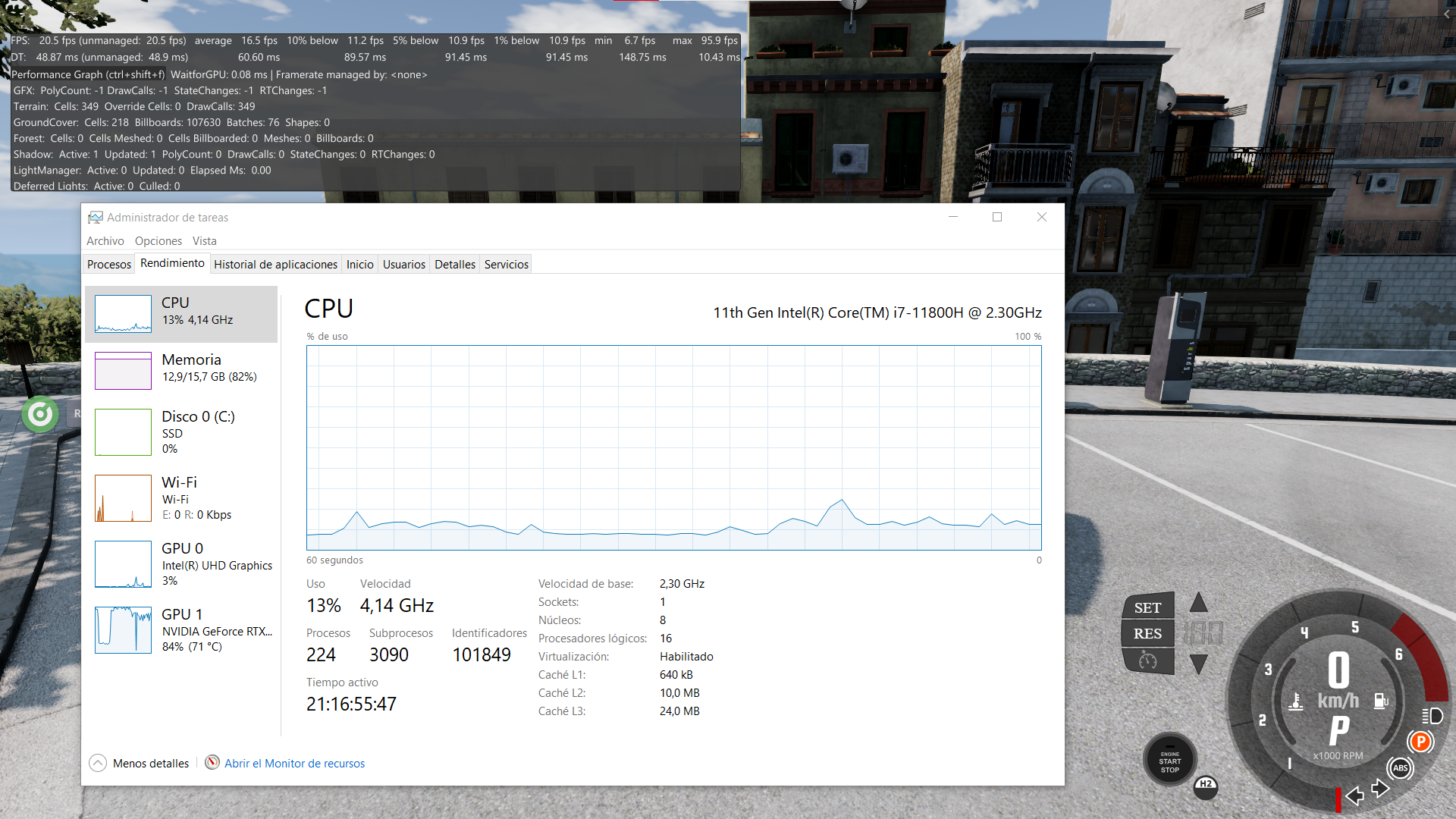Toggle the headlight high beam icon
Image resolution: width=1456 pixels, height=819 pixels.
pos(1432,716)
